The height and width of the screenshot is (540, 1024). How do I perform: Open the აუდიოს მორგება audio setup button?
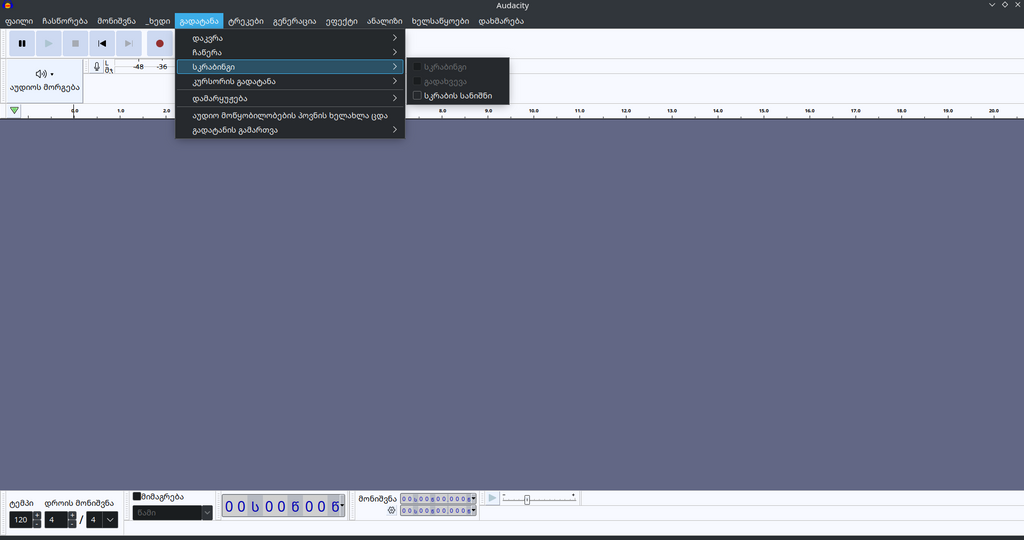click(44, 80)
